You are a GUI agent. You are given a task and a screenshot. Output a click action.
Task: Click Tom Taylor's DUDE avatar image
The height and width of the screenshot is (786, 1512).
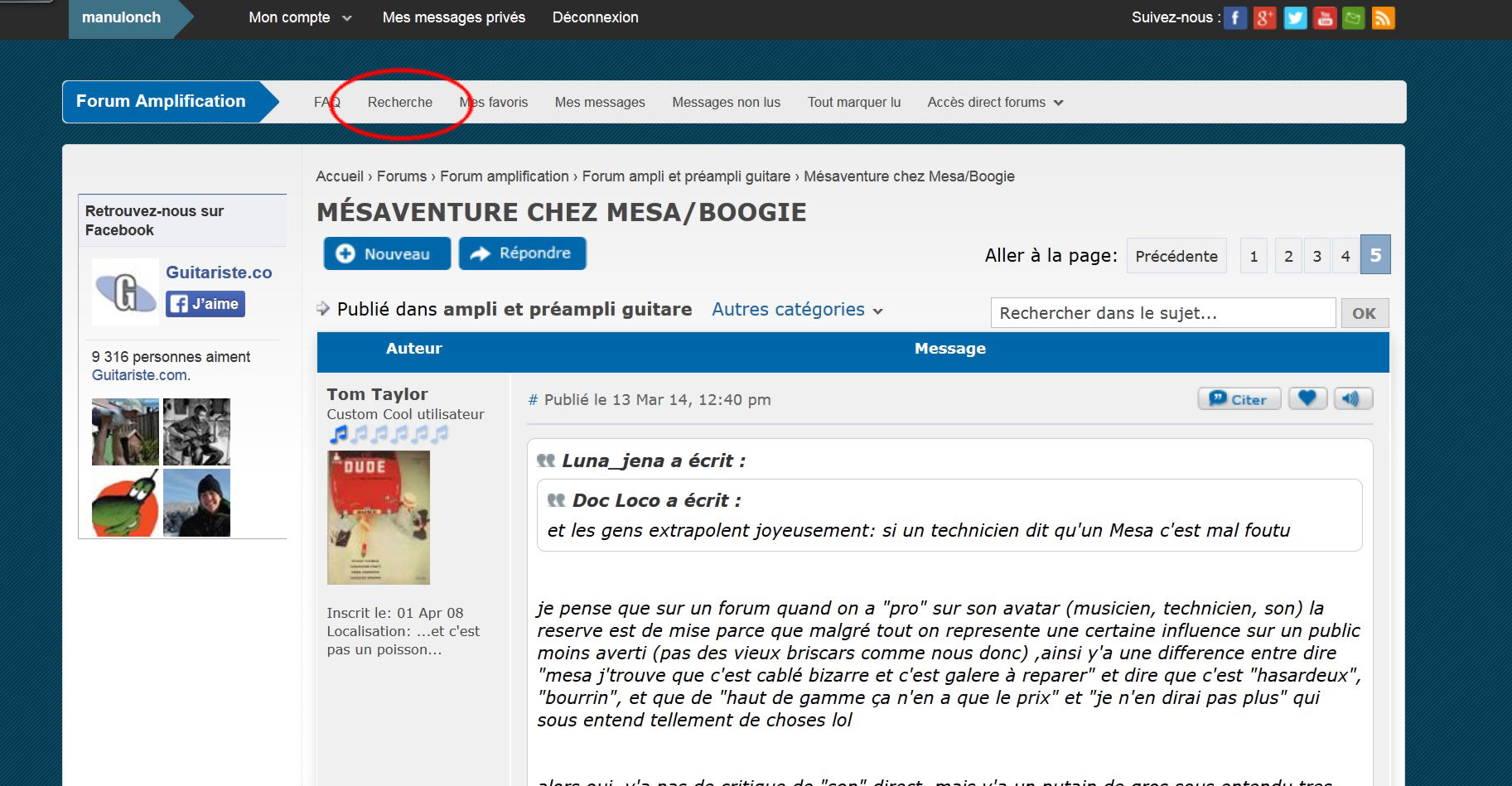click(379, 518)
